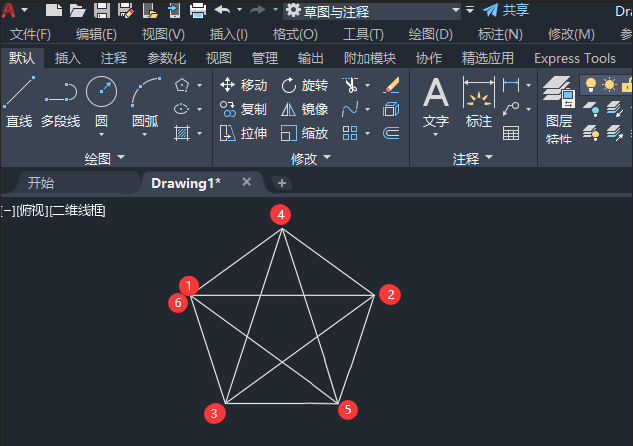Click the Hatch tool icon
633x446 pixels.
tap(182, 133)
